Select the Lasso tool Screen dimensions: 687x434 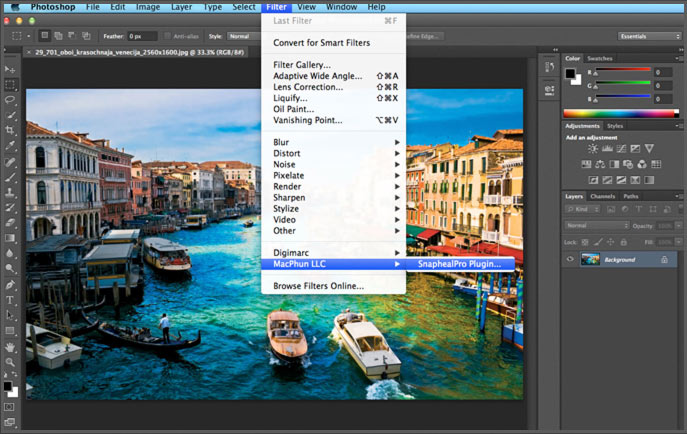tap(11, 100)
